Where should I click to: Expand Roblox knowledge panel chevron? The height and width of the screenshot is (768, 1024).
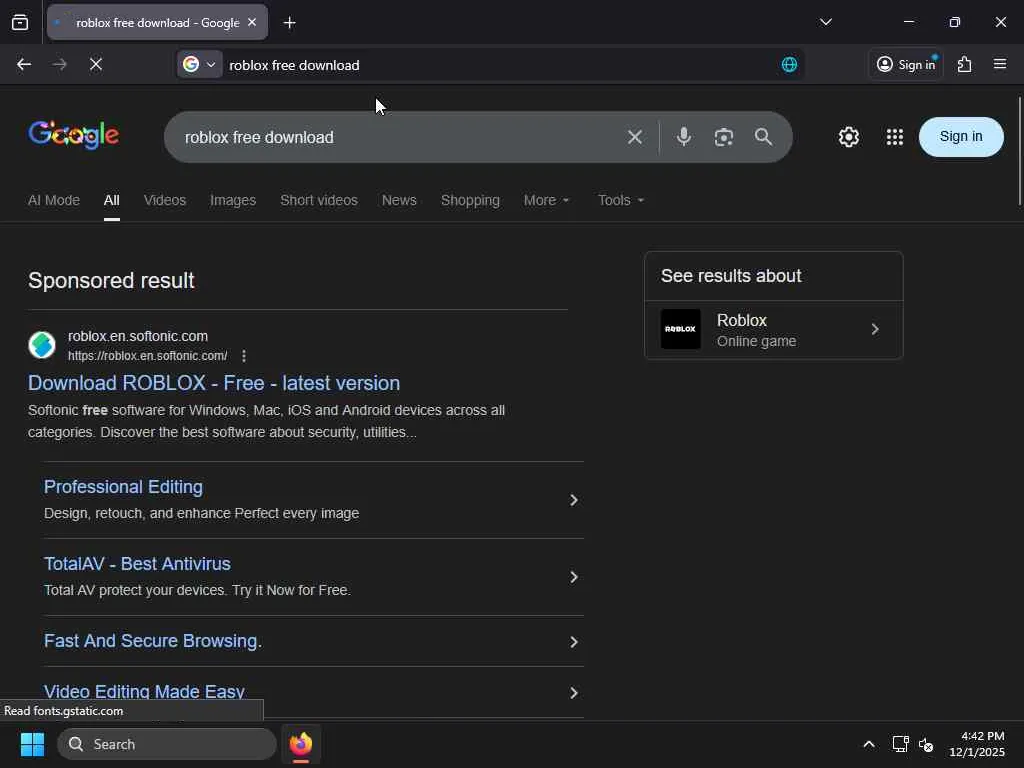pyautogui.click(x=874, y=329)
